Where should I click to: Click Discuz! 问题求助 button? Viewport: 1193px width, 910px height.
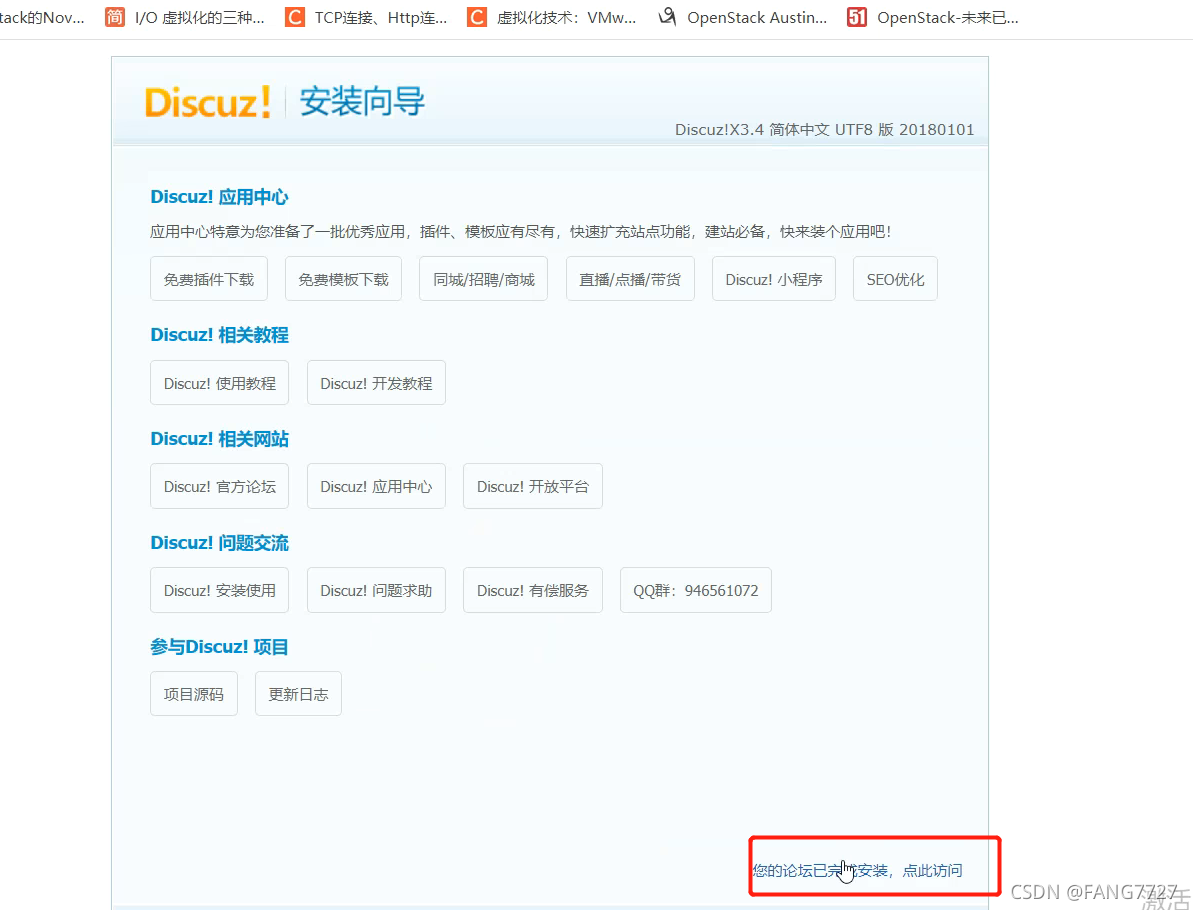pos(376,590)
